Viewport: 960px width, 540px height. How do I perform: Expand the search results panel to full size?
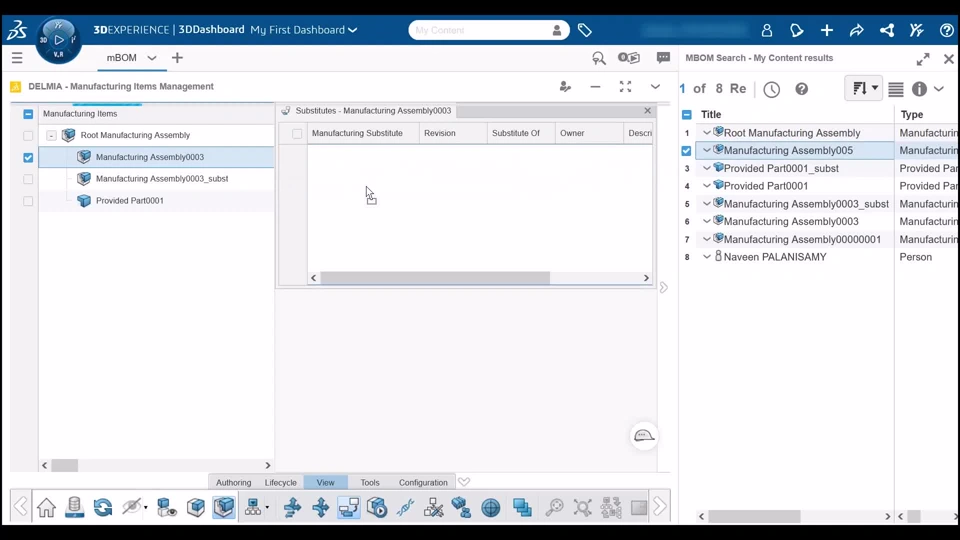[923, 59]
